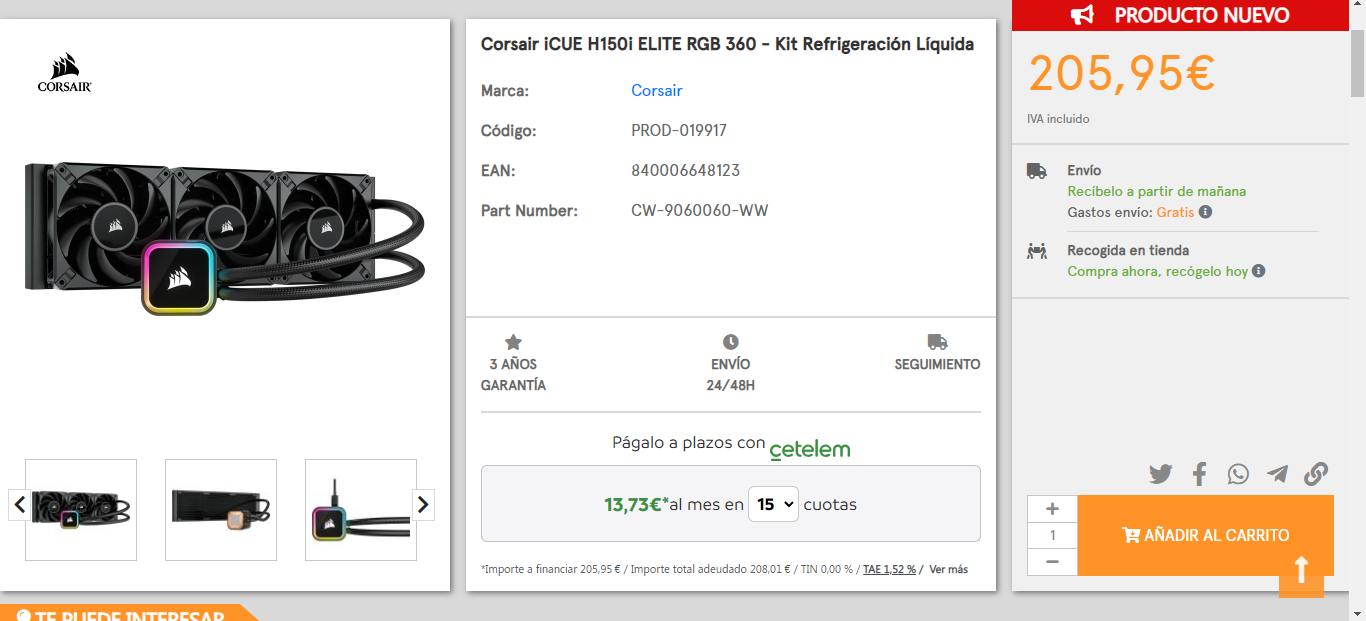Share product via Facebook icon

1200,474
